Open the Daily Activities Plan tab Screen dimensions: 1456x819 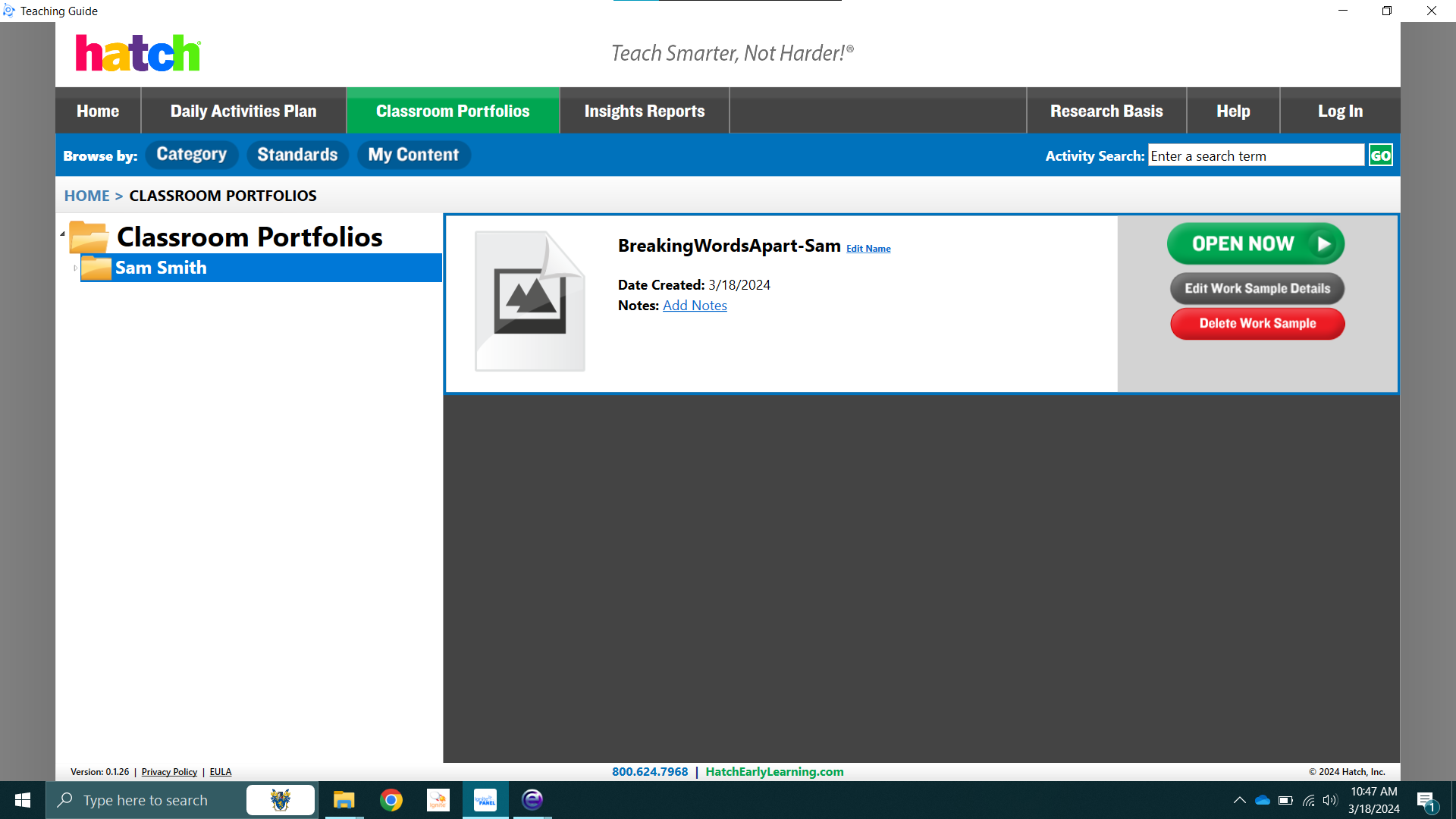coord(243,111)
